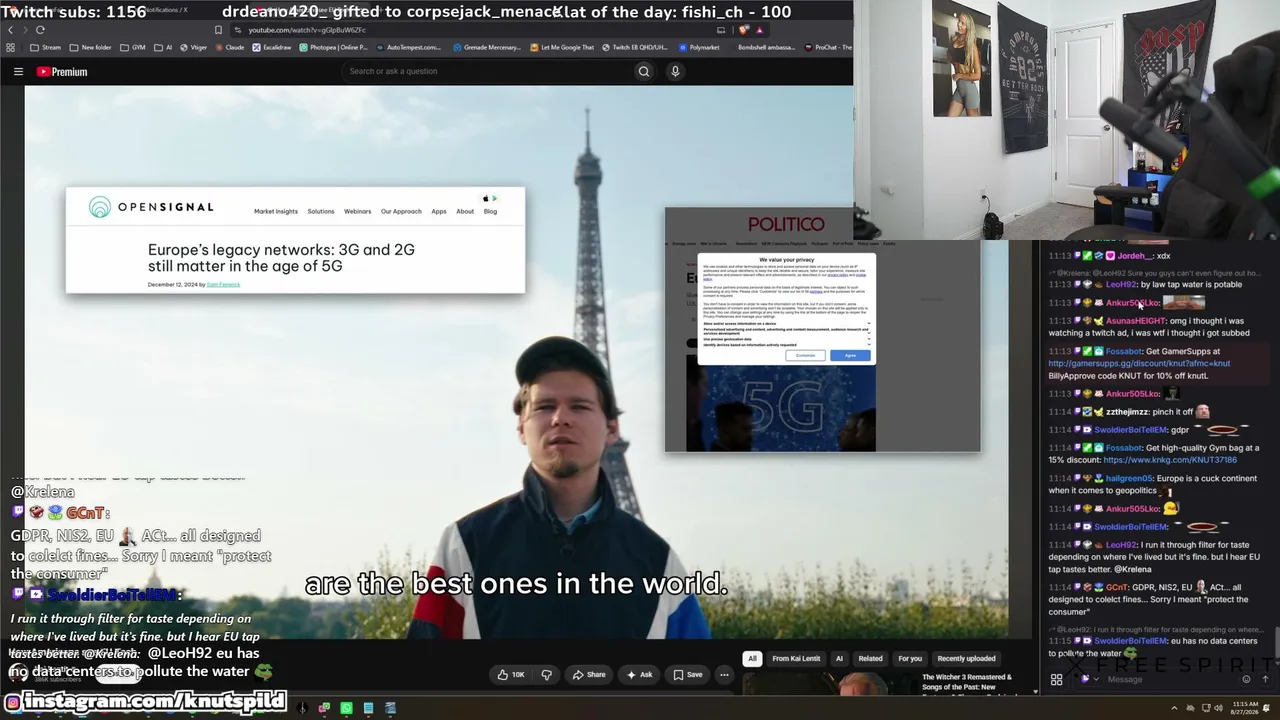The width and height of the screenshot is (1280, 720).
Task: Open the gamersupps.gg discount link in chat
Action: click(1139, 364)
